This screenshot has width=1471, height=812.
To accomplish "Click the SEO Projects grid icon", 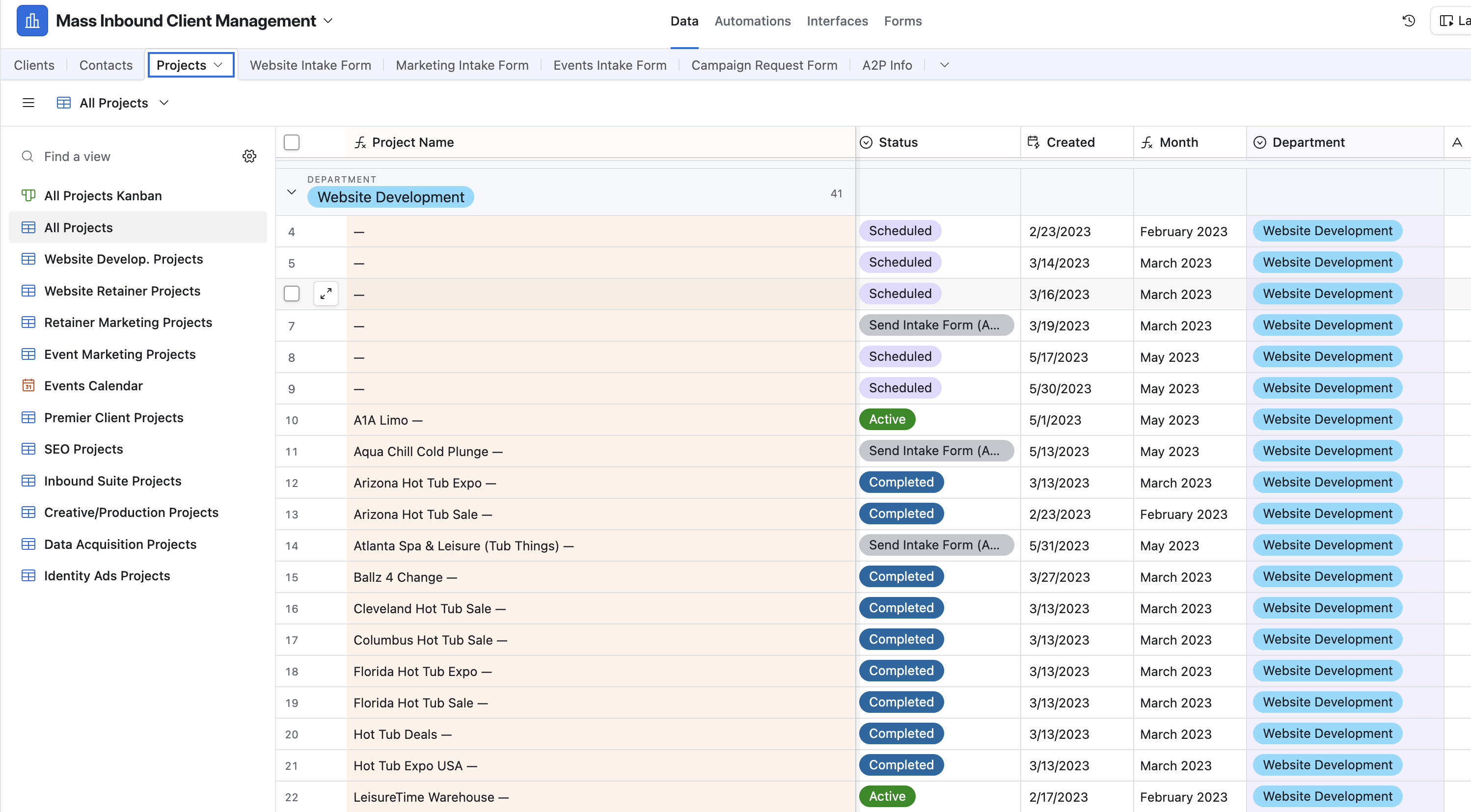I will (28, 449).
